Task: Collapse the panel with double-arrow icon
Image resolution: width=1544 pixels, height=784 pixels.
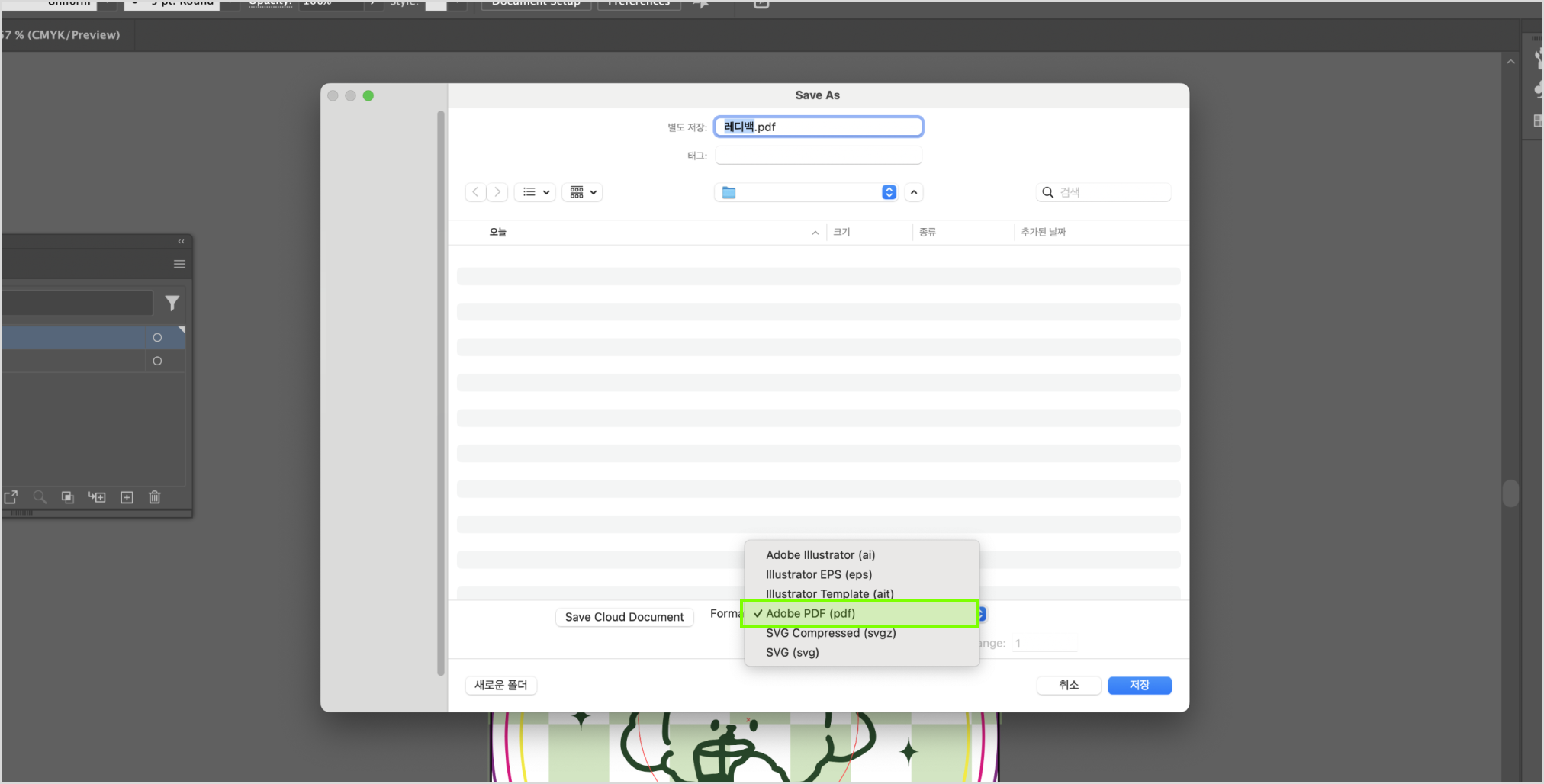Action: pos(181,241)
